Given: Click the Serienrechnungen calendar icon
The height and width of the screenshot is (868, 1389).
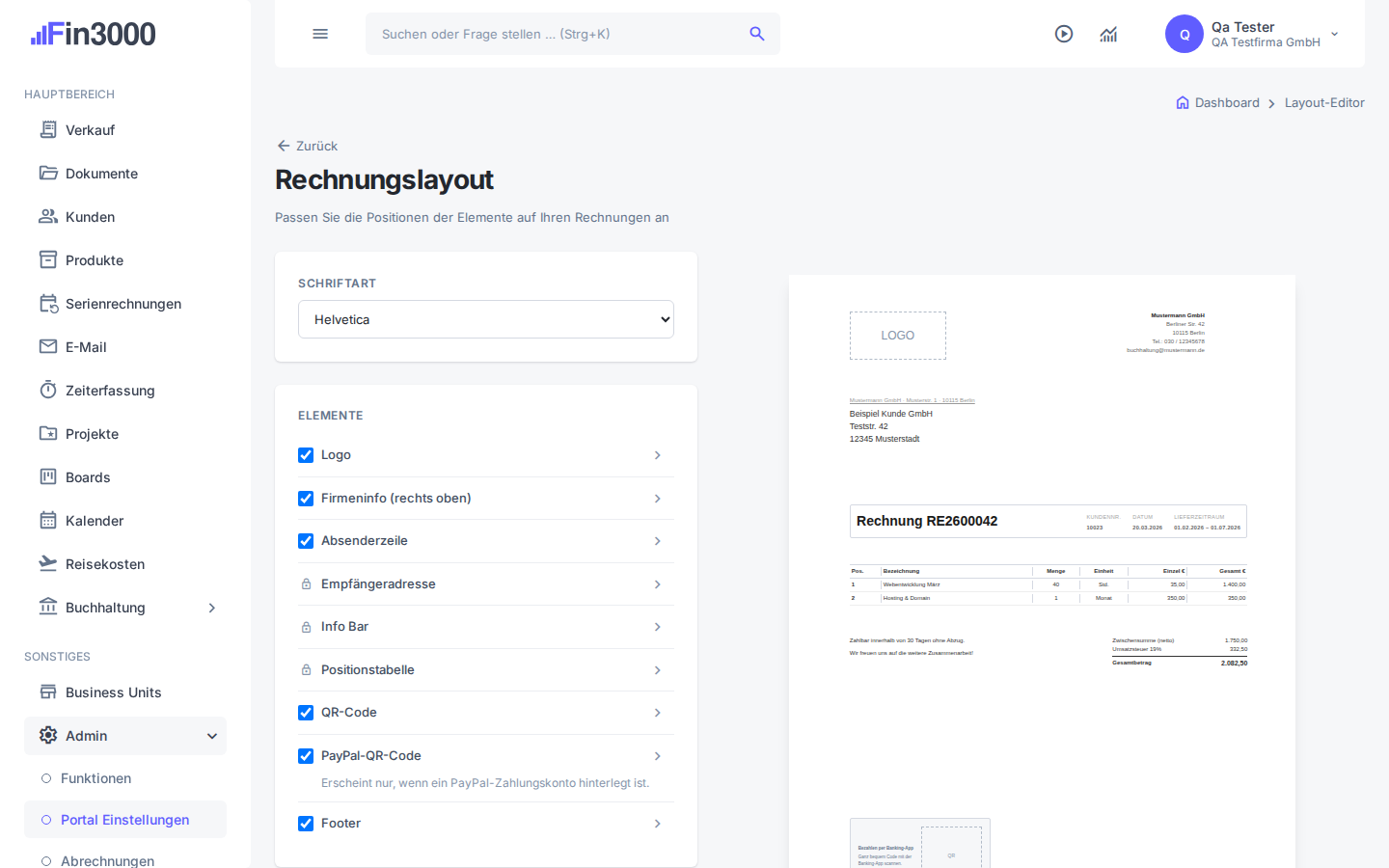Looking at the screenshot, I should 48,303.
